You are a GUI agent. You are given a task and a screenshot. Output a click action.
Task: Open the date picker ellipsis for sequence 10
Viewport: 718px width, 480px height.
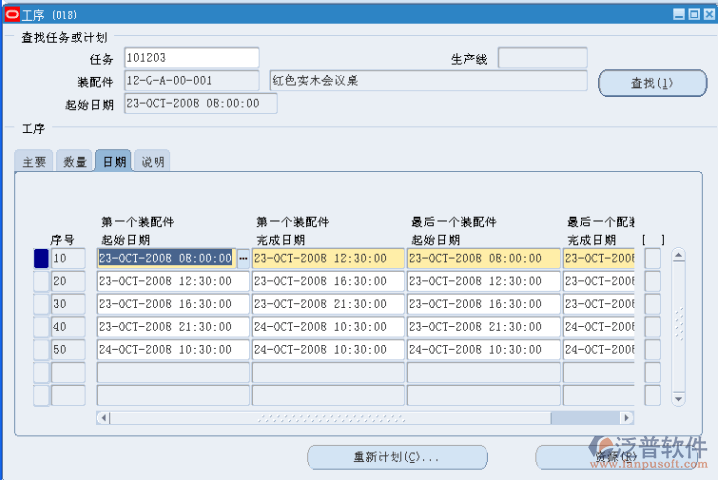pyautogui.click(x=242, y=258)
